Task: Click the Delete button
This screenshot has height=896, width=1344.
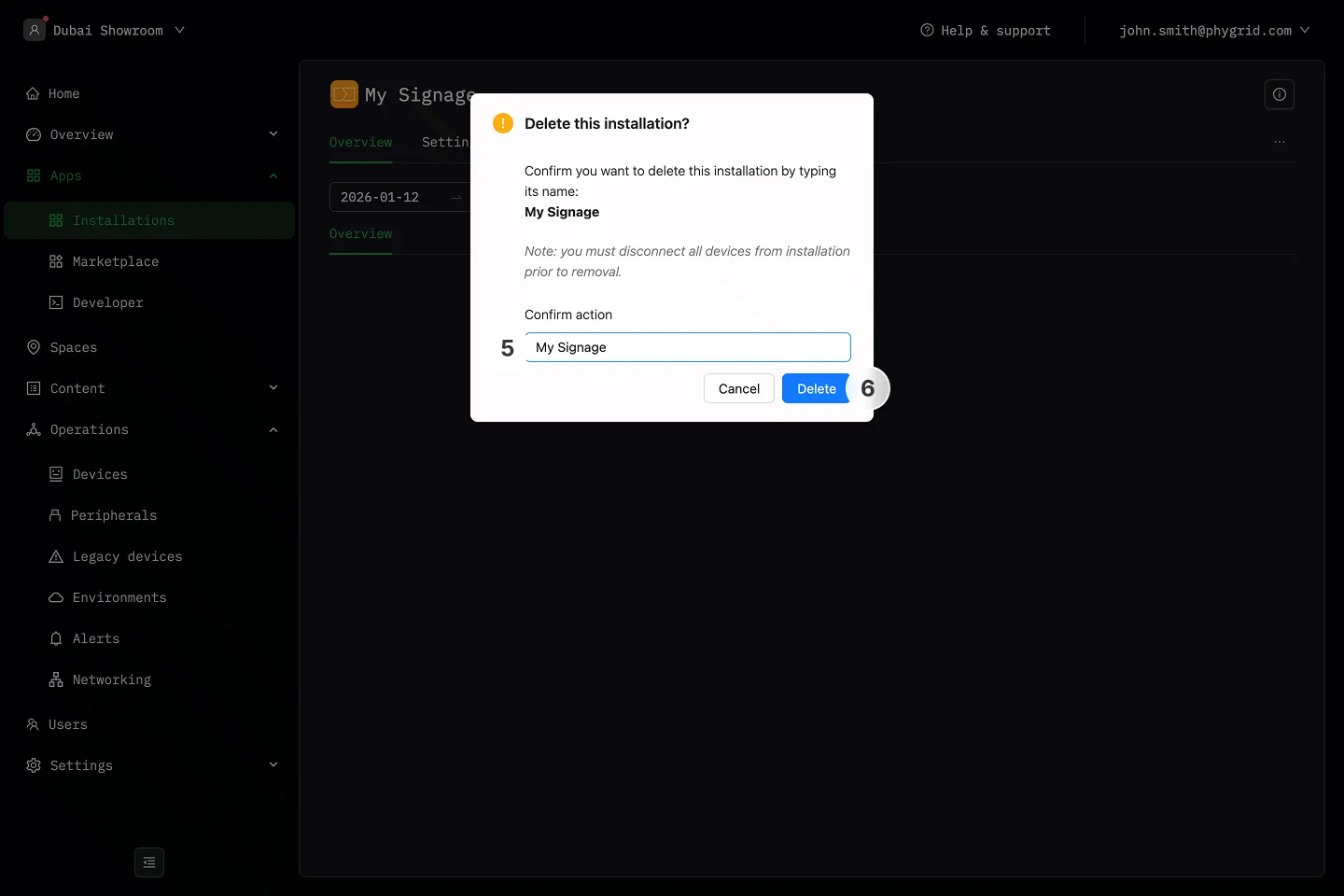Action: 817,388
